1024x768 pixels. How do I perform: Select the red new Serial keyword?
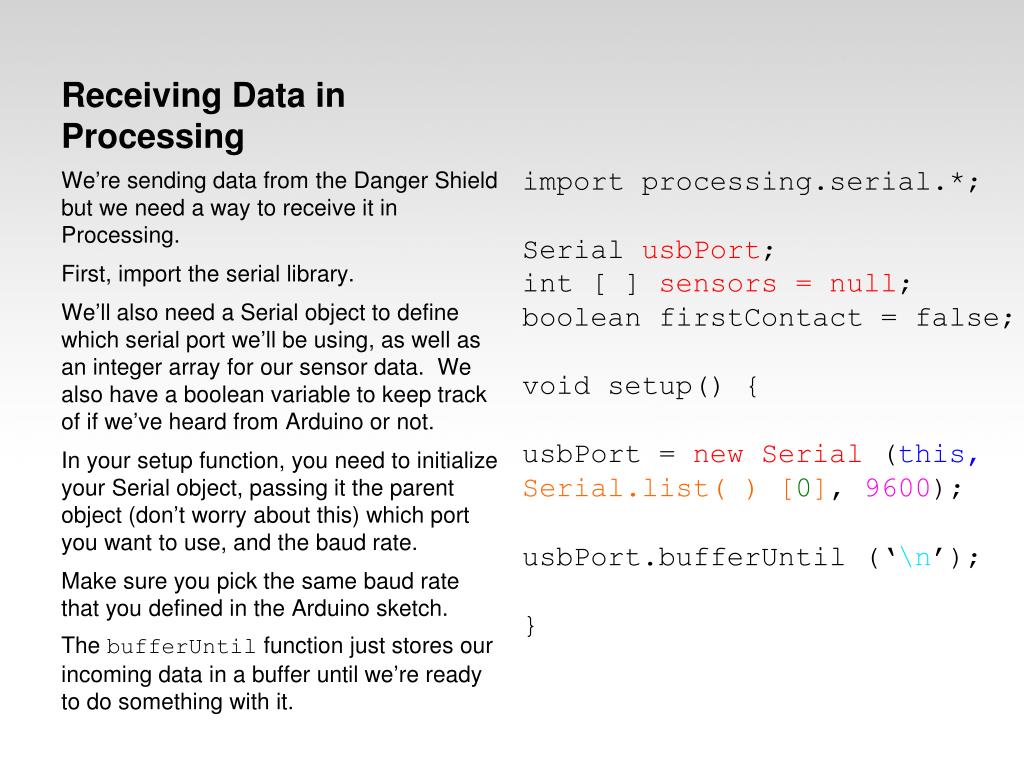tap(776, 454)
